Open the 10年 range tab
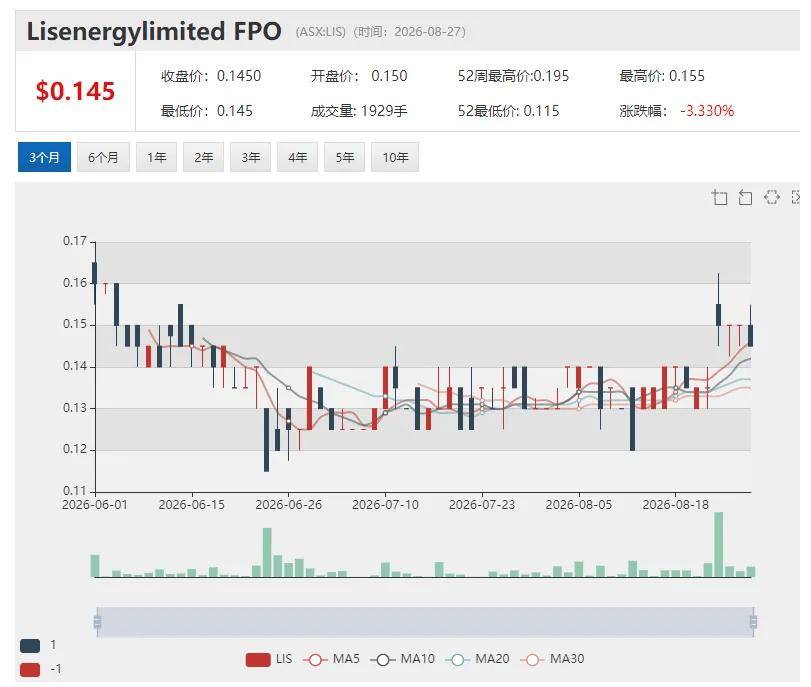This screenshot has width=811, height=687. click(395, 157)
